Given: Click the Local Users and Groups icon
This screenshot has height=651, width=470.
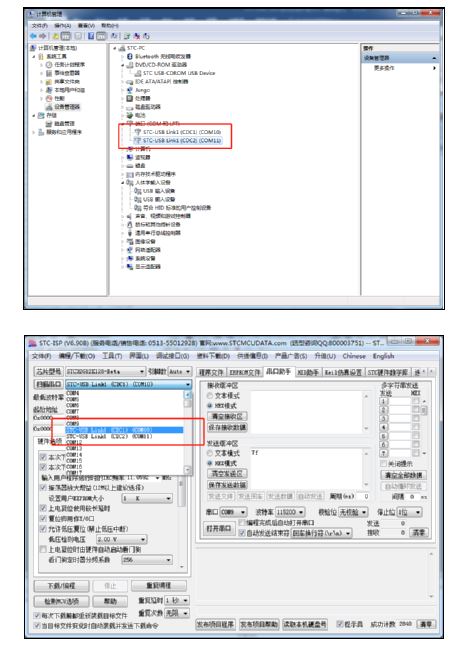Looking at the screenshot, I should pos(49,90).
